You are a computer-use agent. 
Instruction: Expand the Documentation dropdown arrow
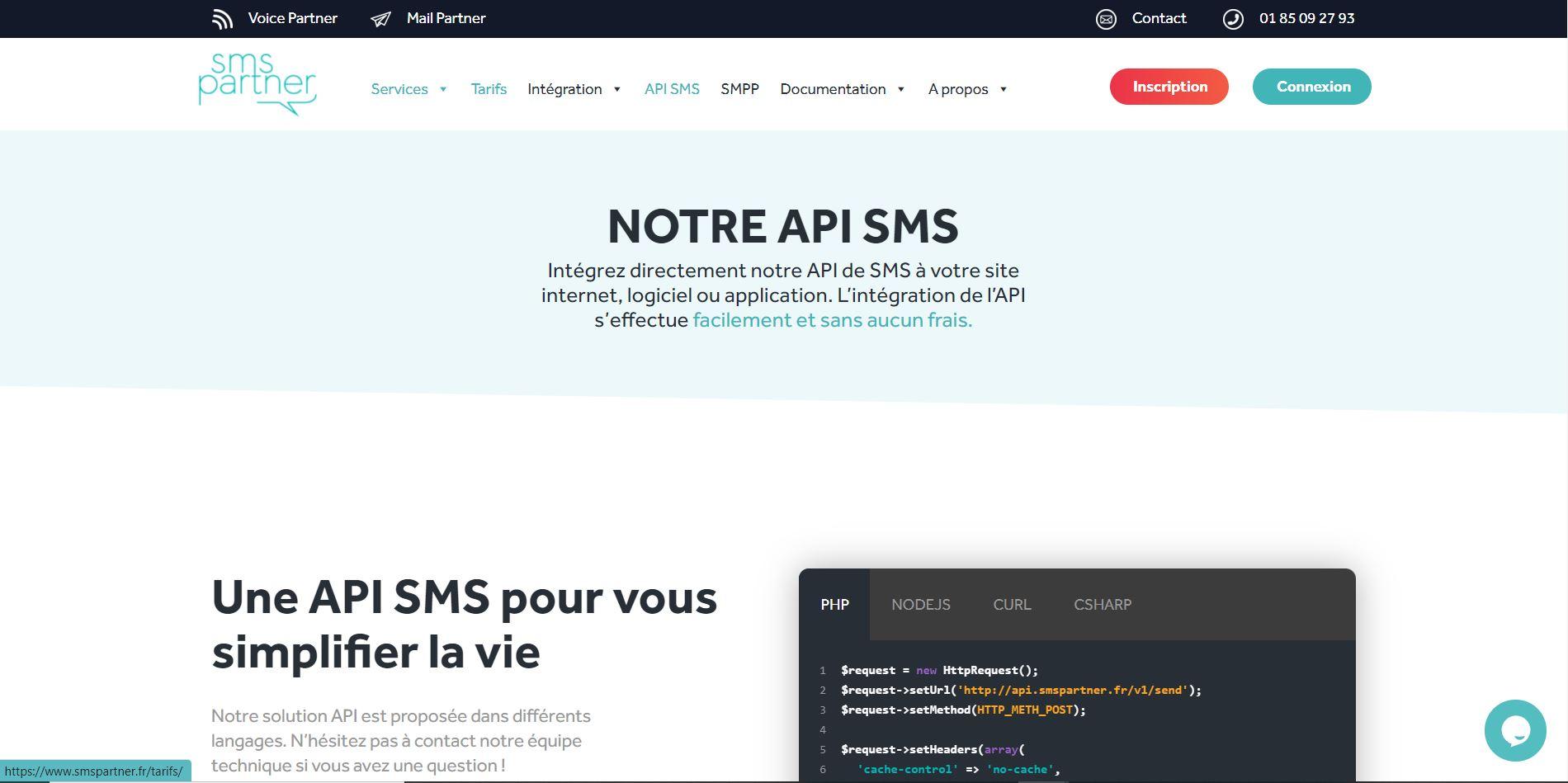click(901, 89)
